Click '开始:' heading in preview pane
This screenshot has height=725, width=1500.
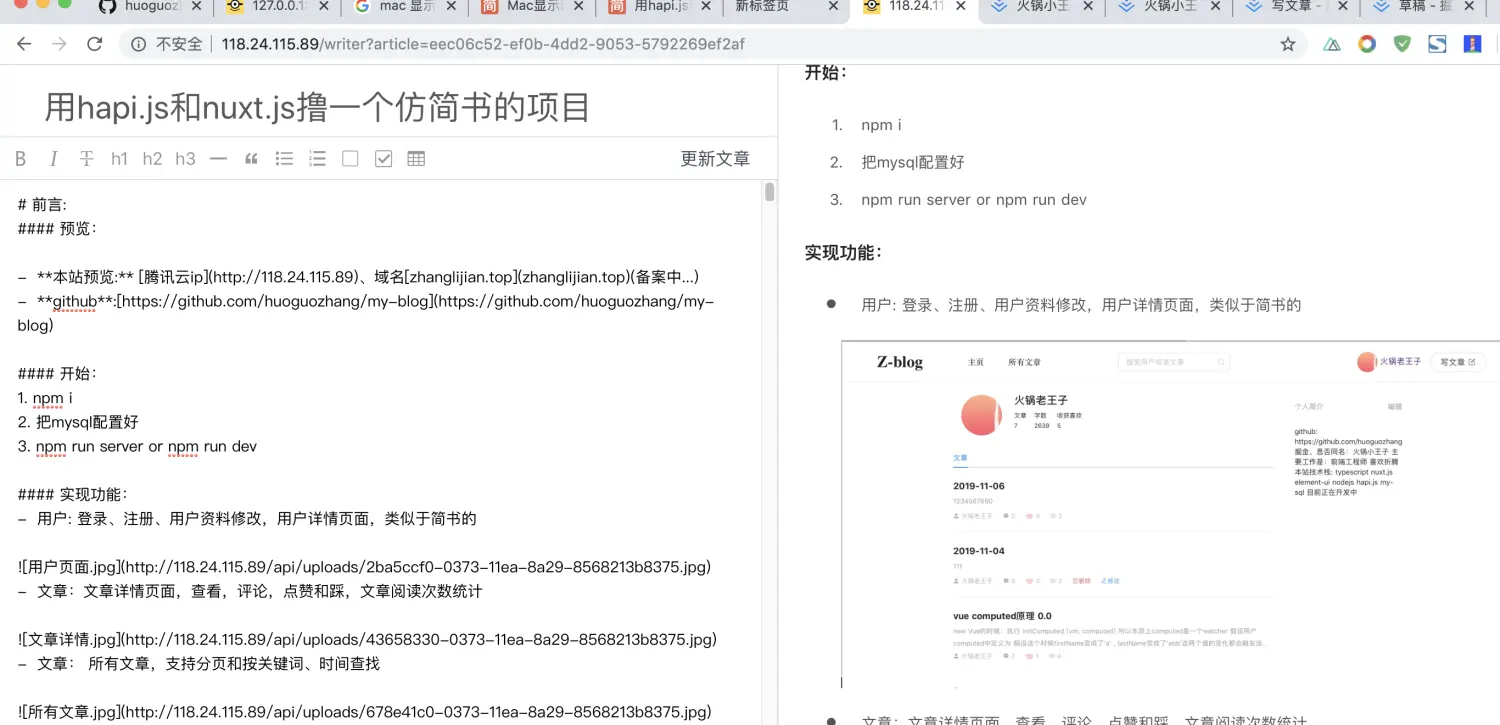(826, 72)
